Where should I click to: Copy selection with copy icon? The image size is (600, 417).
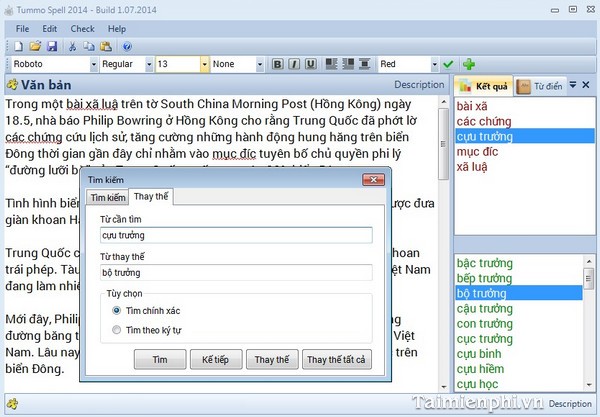(89, 46)
